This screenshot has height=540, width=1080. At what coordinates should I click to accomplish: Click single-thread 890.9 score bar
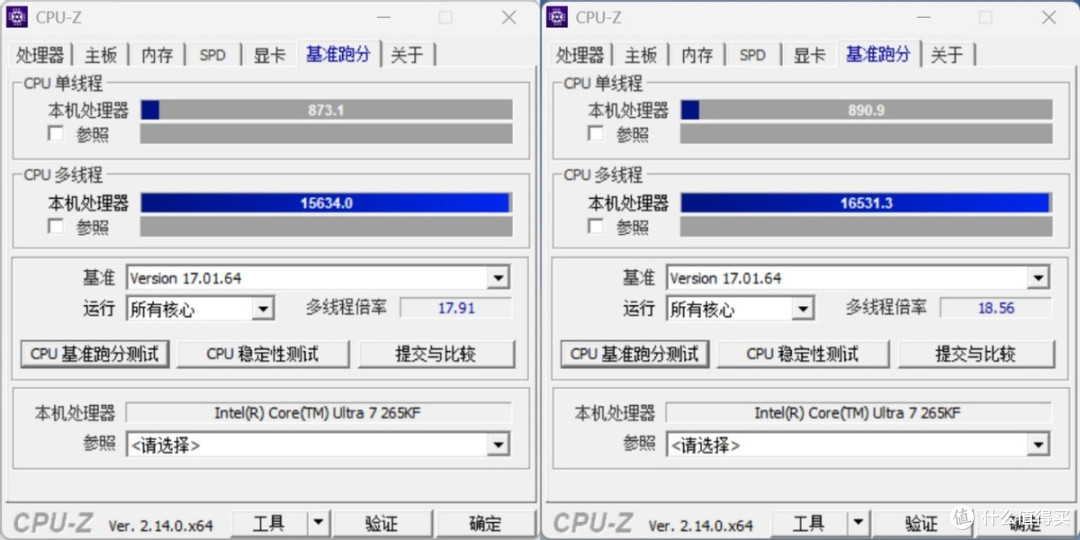(x=866, y=110)
